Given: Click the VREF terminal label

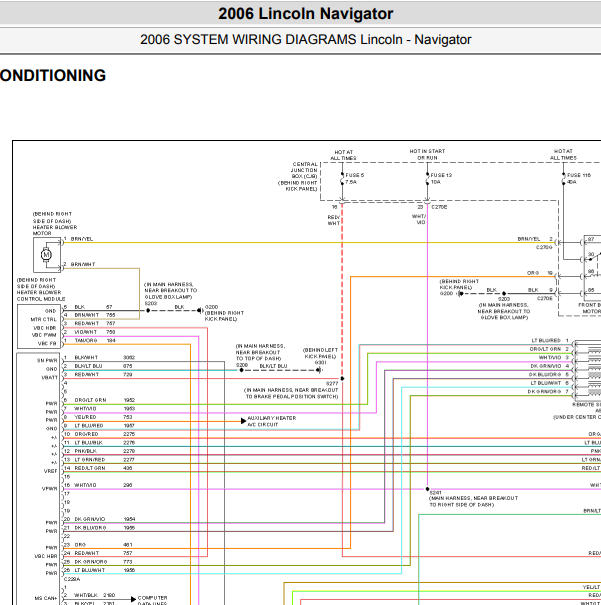Looking at the screenshot, I should [50, 471].
